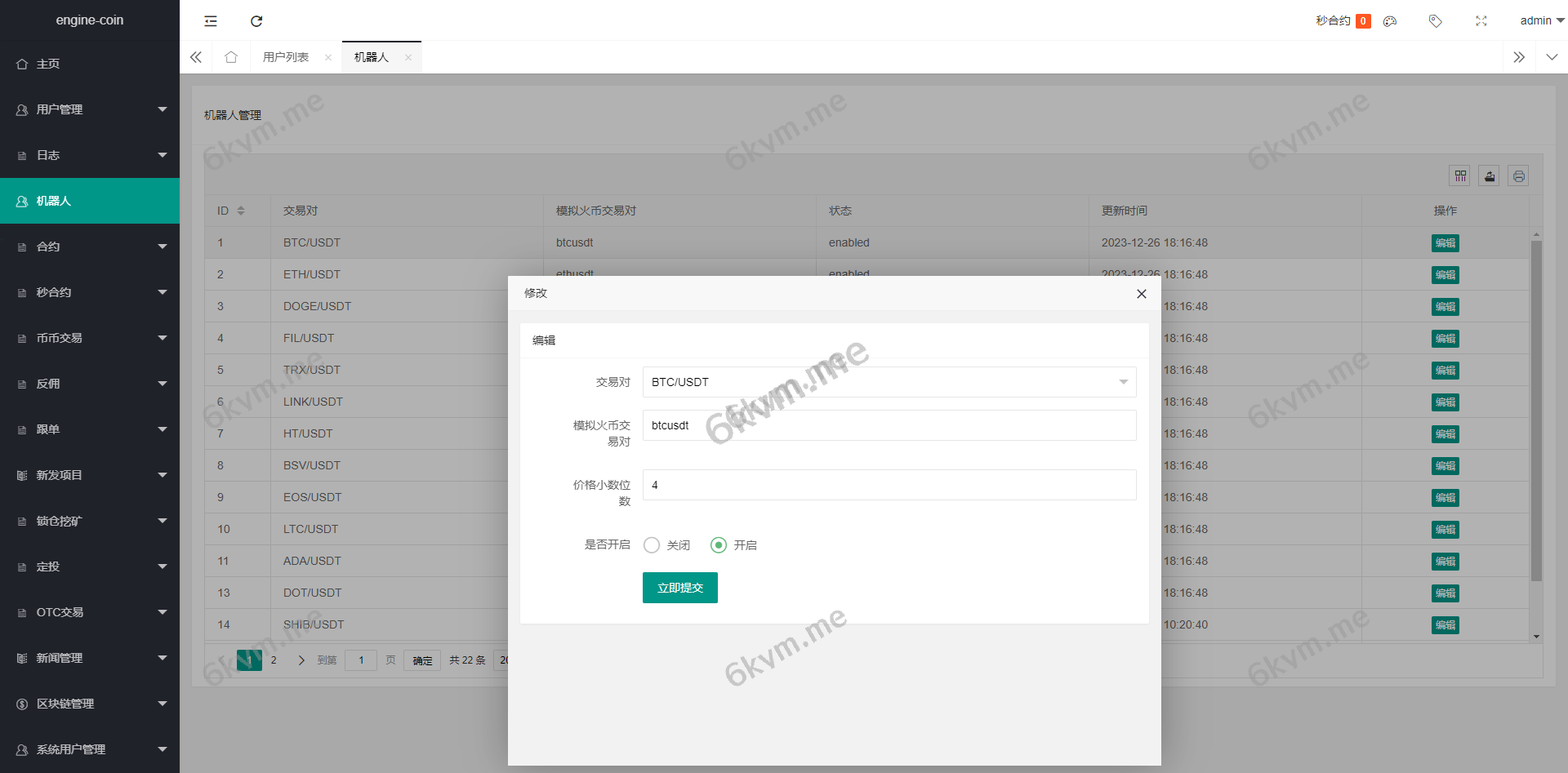
Task: Switch to the 用户列表 tab
Action: (x=285, y=57)
